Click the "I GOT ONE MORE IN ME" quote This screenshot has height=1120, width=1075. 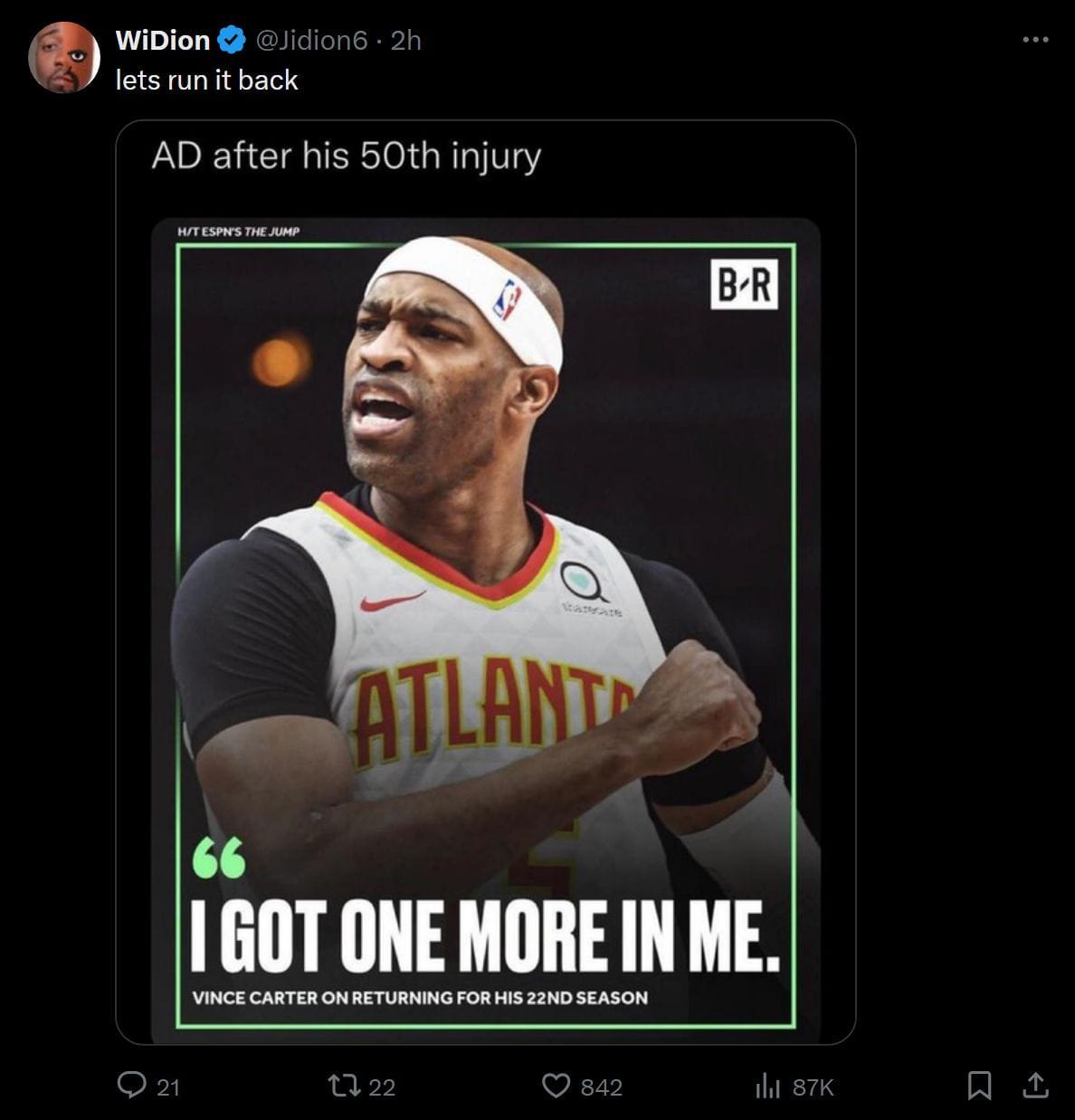[485, 934]
